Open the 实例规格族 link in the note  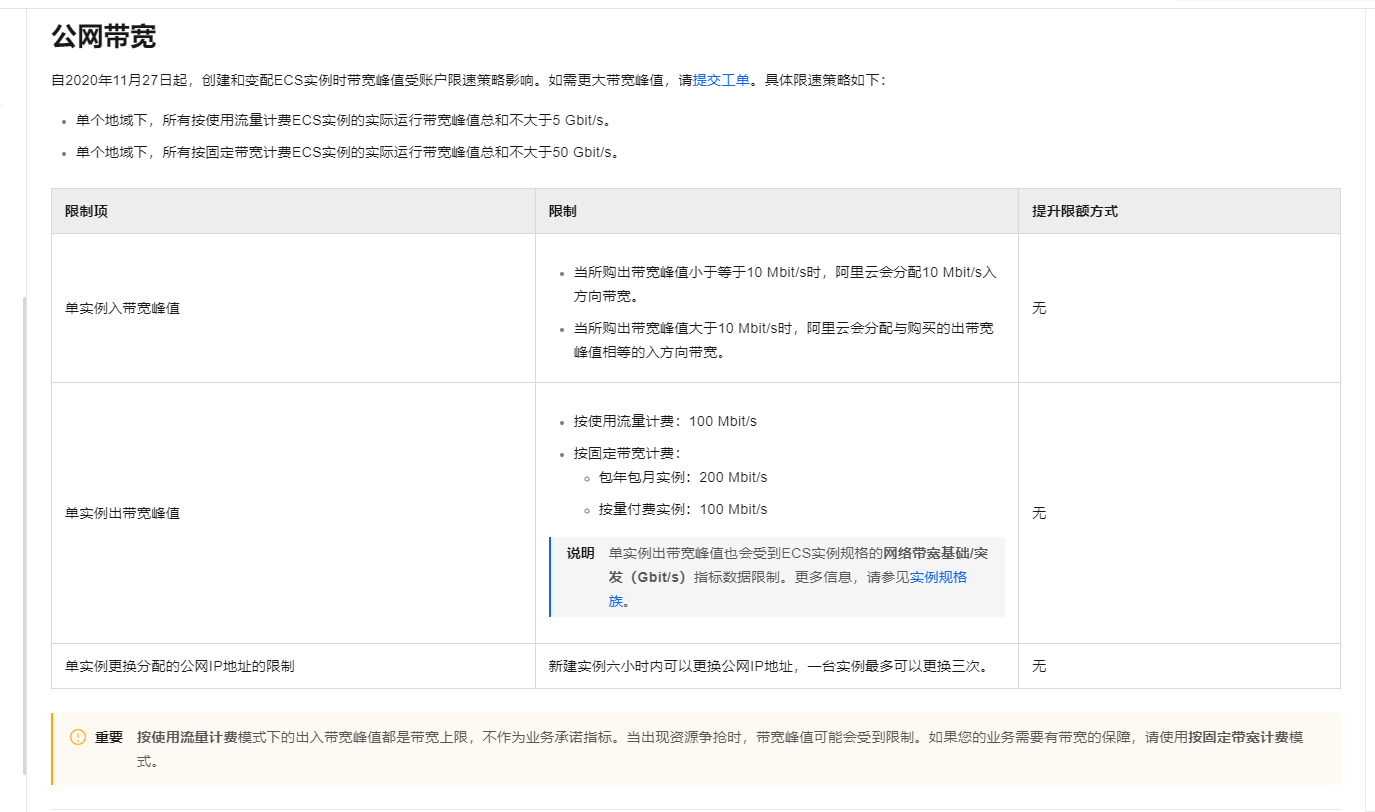coord(938,577)
